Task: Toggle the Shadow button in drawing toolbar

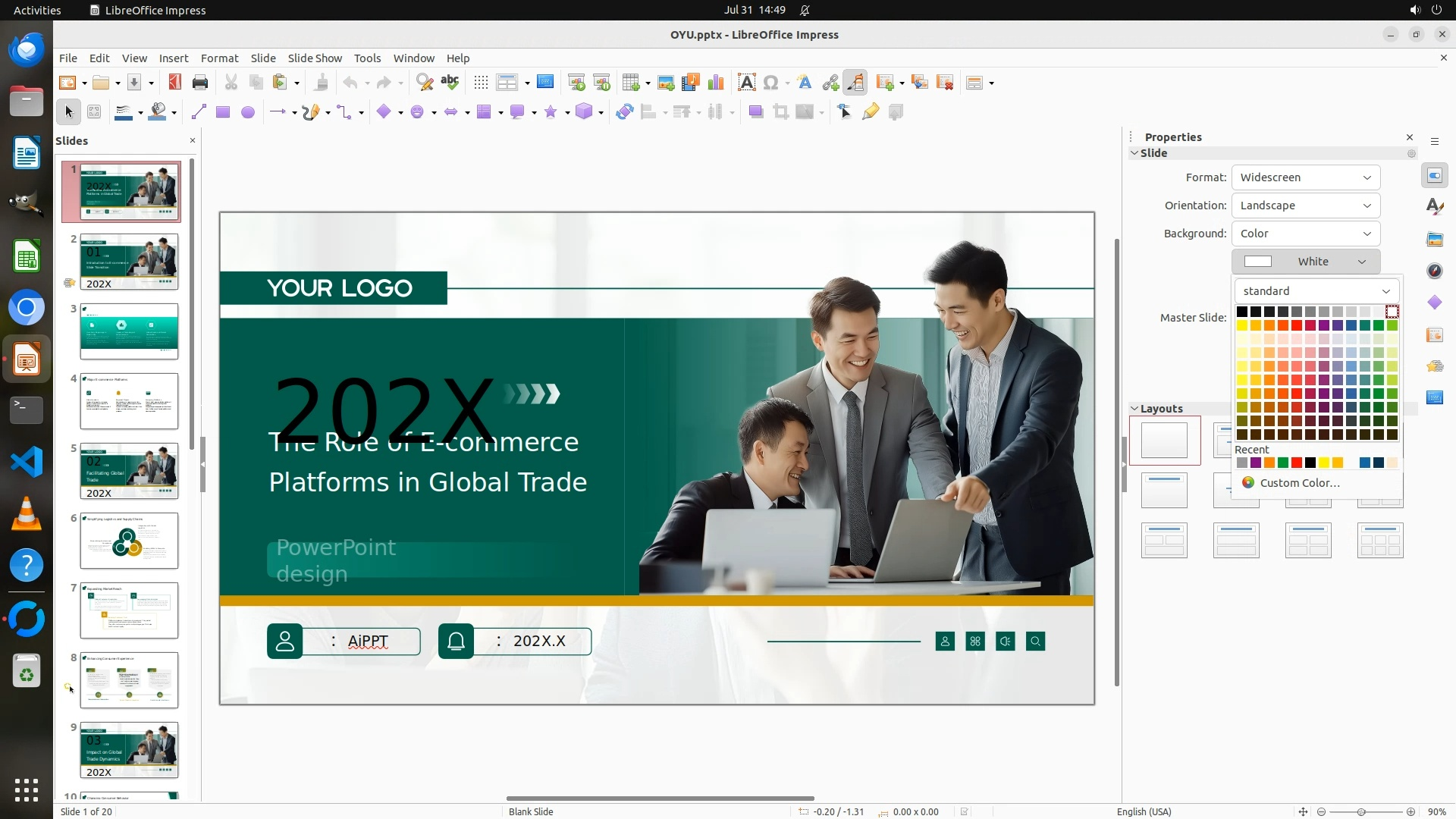Action: (755, 112)
